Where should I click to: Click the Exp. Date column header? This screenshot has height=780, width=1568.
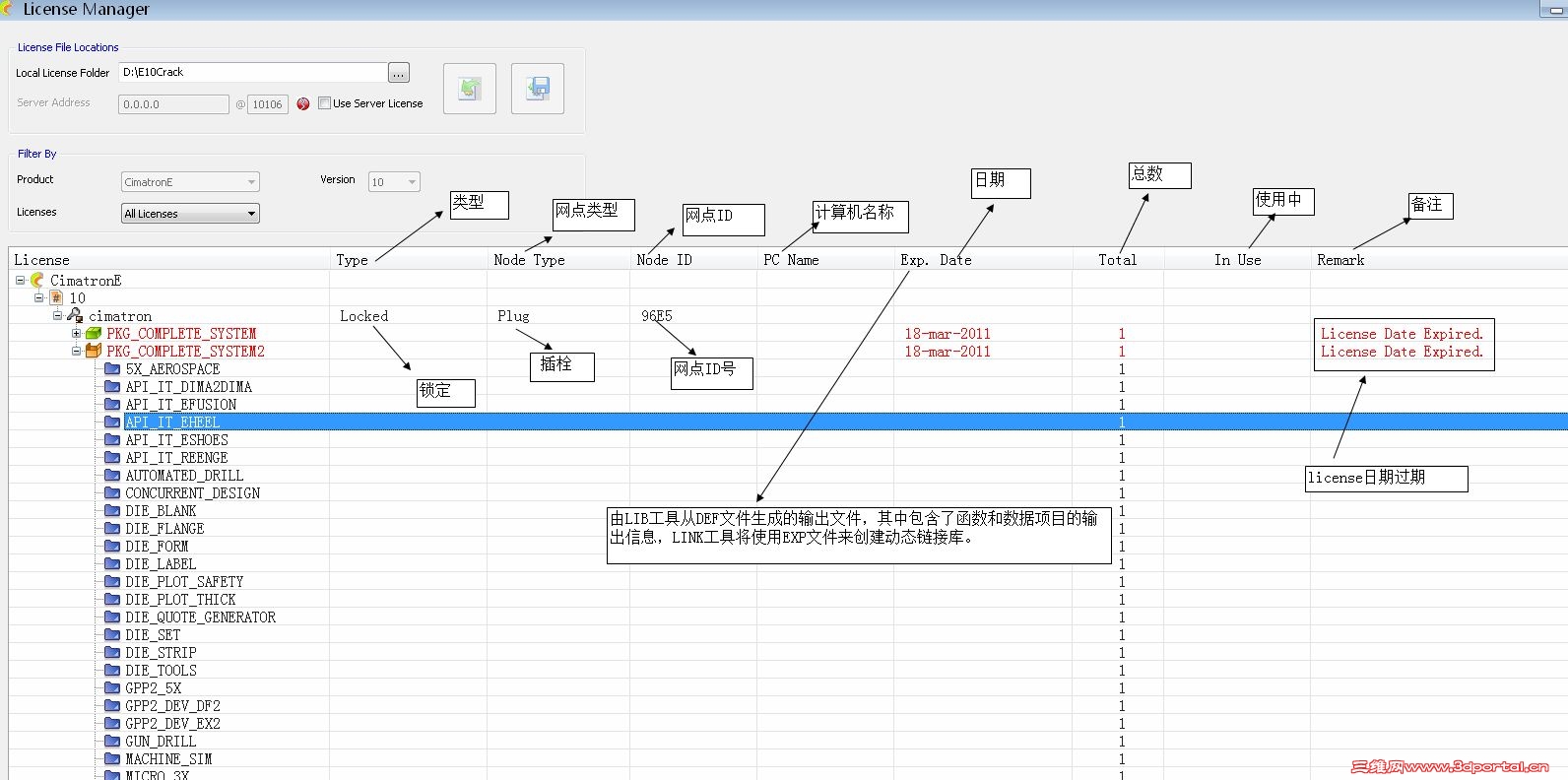[x=983, y=260]
